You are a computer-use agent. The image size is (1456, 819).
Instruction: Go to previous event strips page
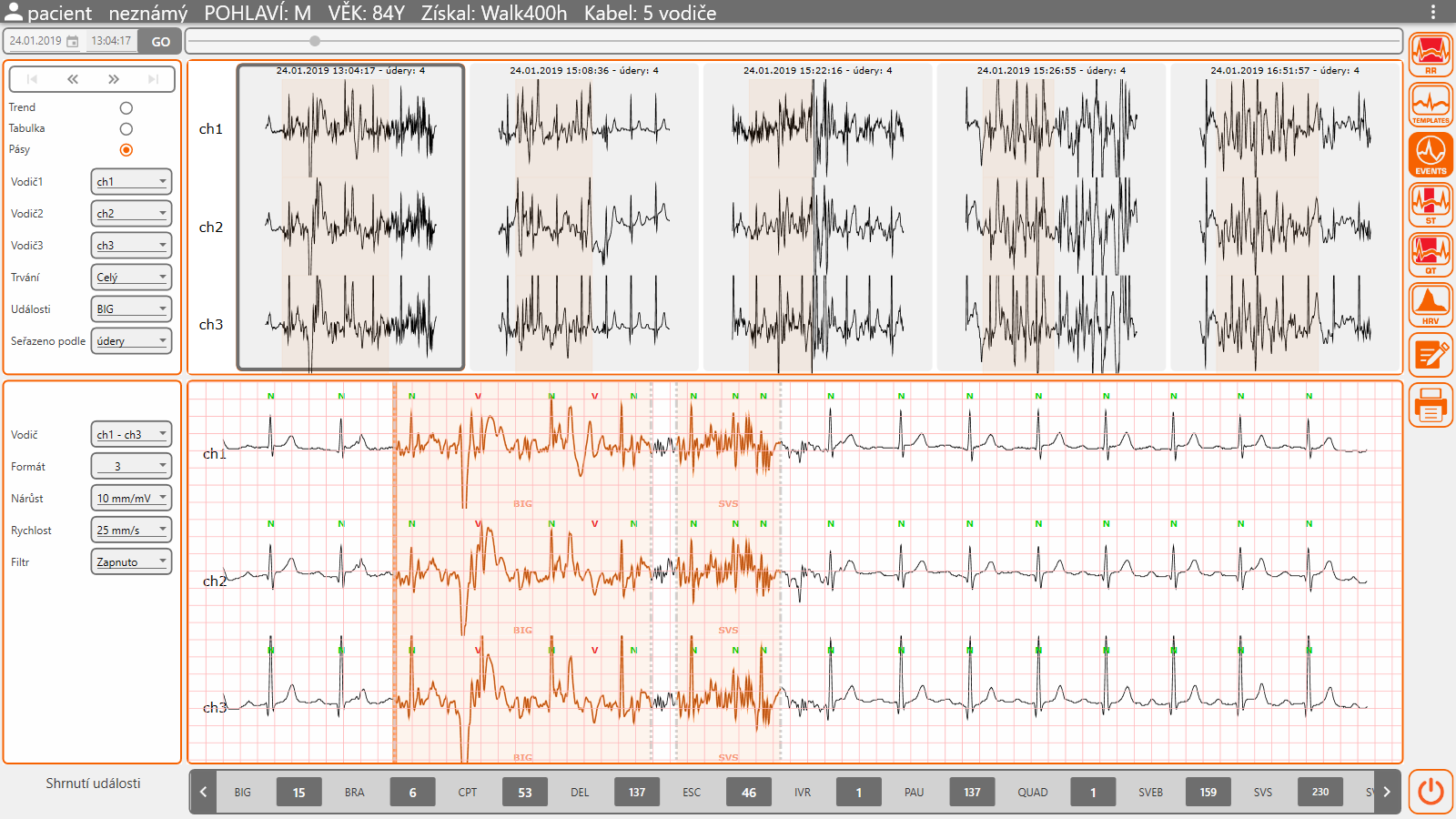tap(73, 79)
